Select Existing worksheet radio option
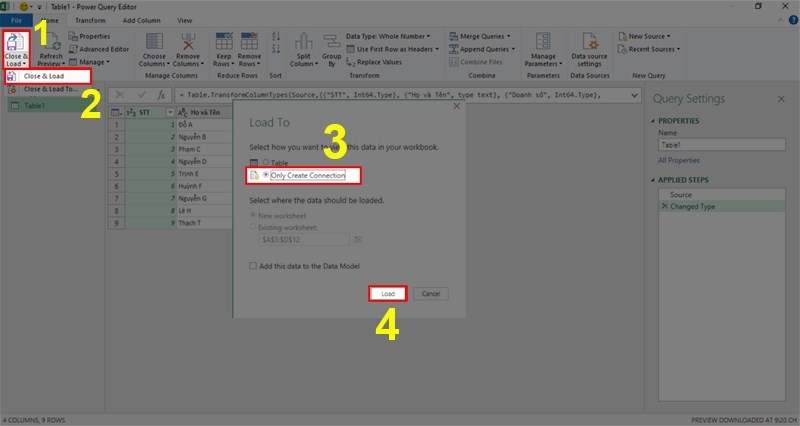Screen dimensions: 800x426 (x=253, y=227)
